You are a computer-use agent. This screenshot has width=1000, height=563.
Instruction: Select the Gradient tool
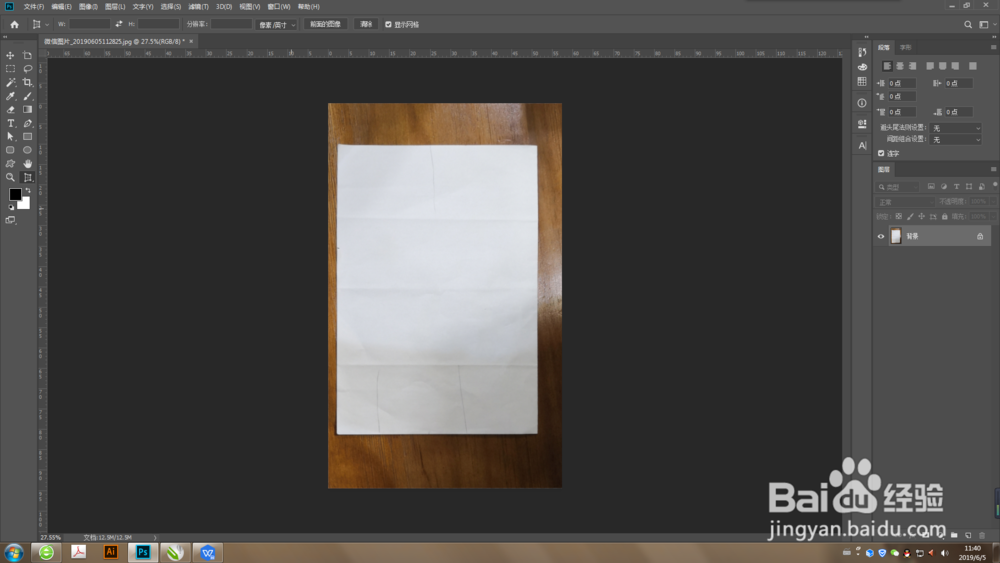click(27, 110)
